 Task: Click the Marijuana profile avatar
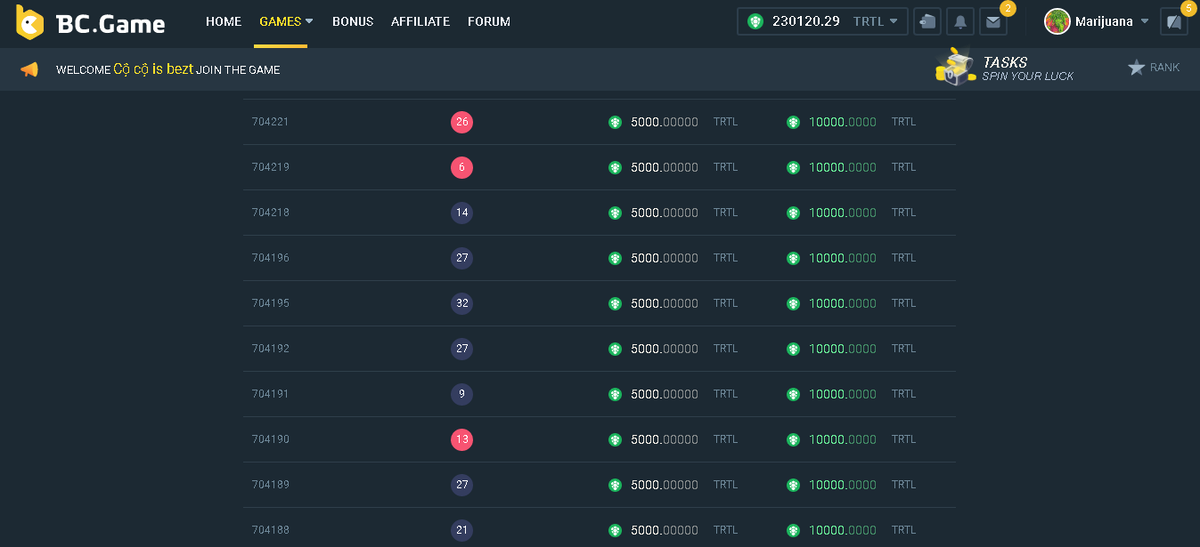tap(1057, 21)
